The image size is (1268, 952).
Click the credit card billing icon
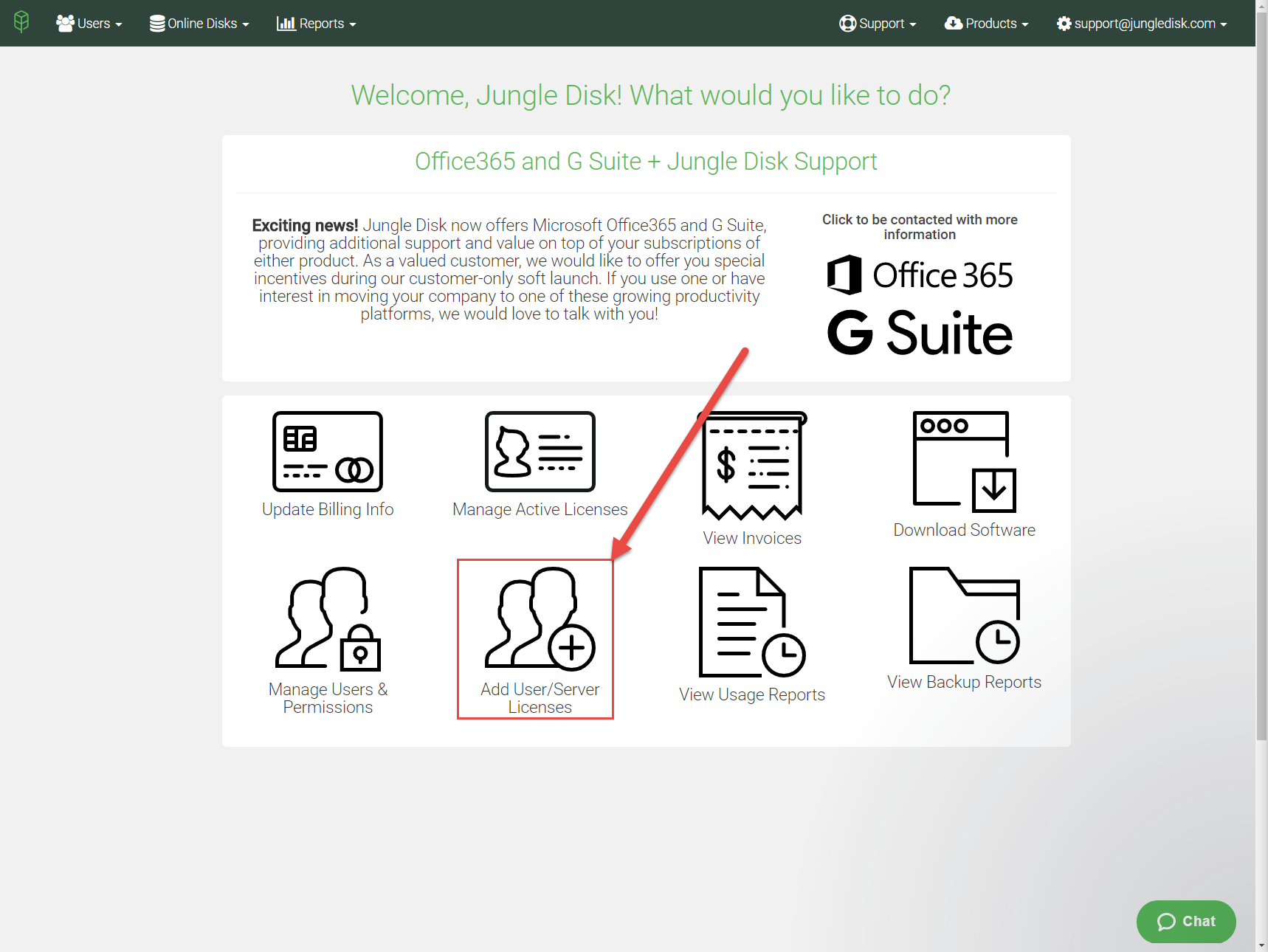click(x=328, y=452)
